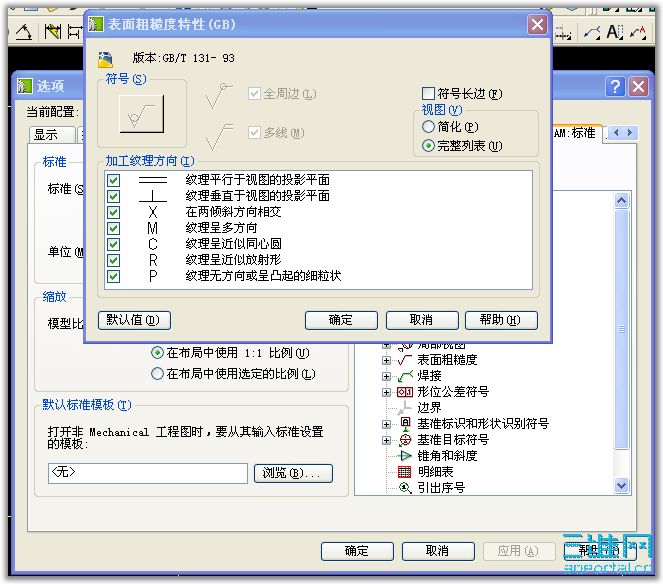Click the default template path input field
The image size is (663, 584).
coord(148,473)
